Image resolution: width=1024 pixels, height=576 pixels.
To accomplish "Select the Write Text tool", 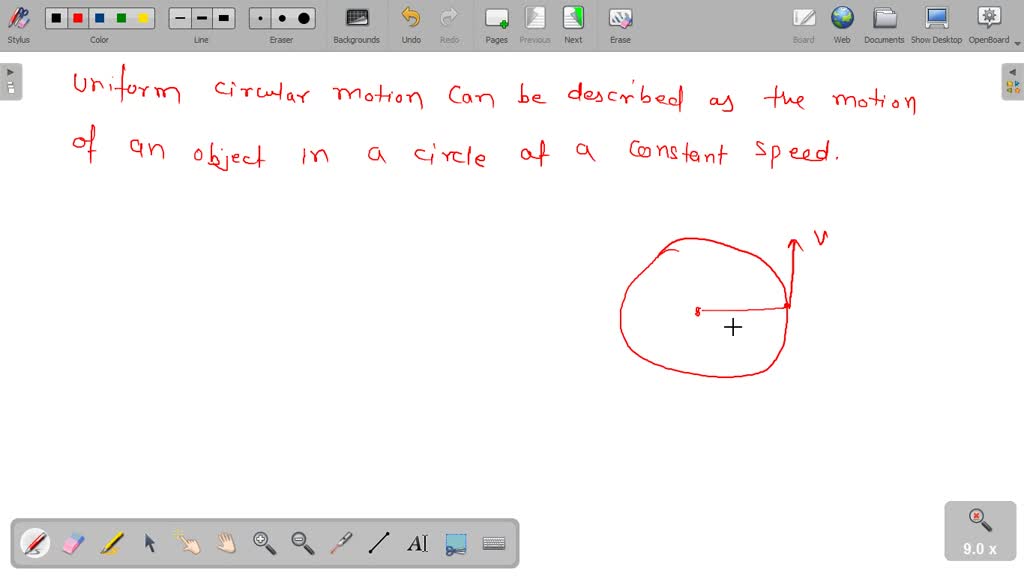I will [x=416, y=543].
